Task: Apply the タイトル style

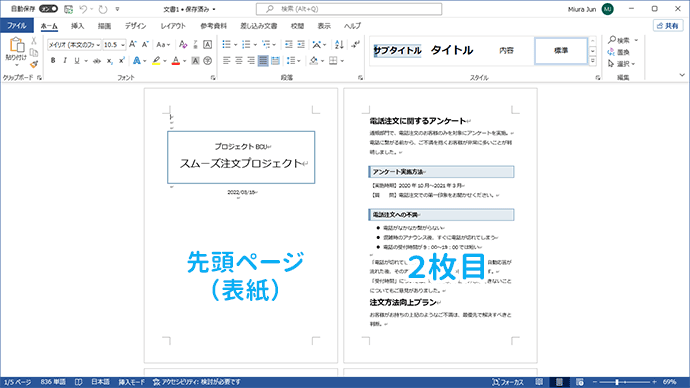Action: [451, 51]
